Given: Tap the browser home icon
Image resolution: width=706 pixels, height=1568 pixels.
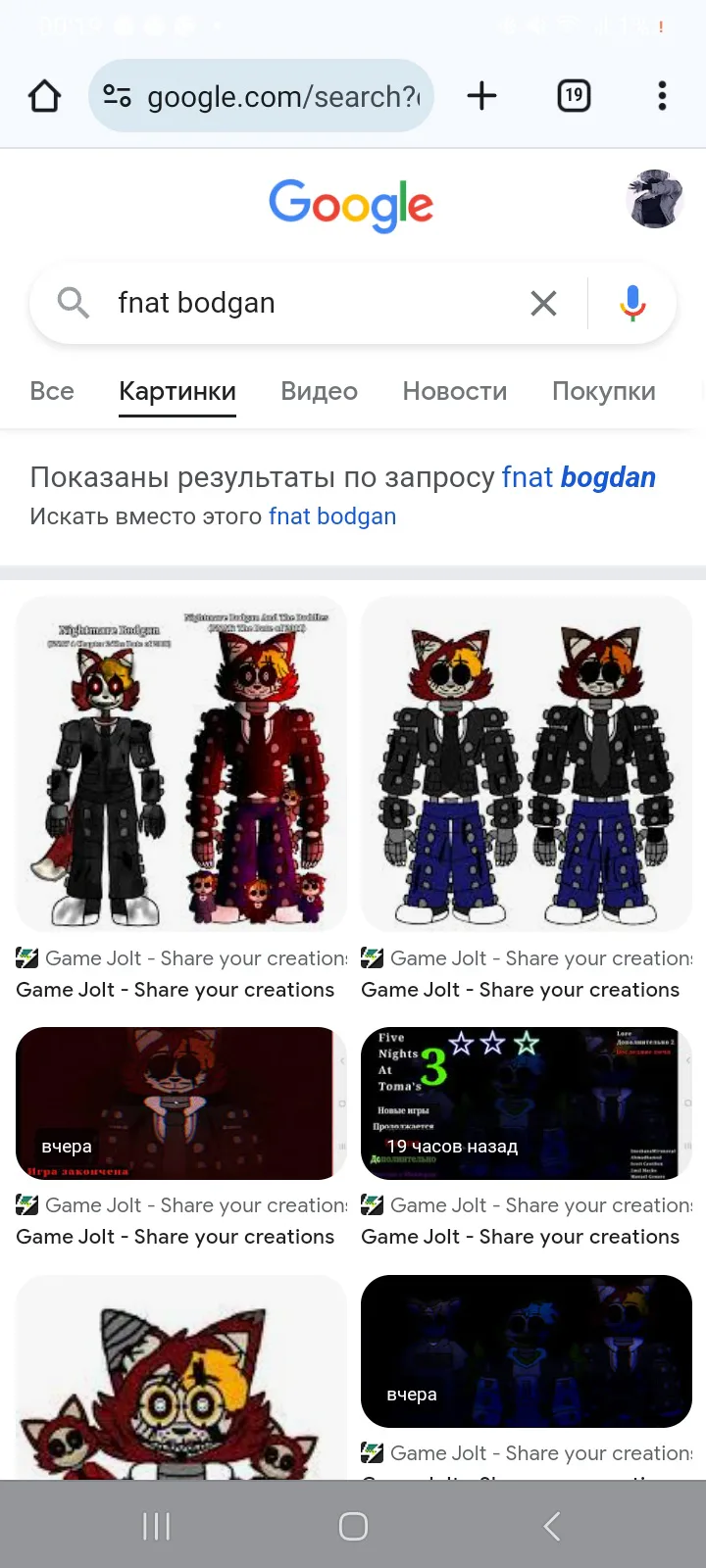Looking at the screenshot, I should (44, 96).
